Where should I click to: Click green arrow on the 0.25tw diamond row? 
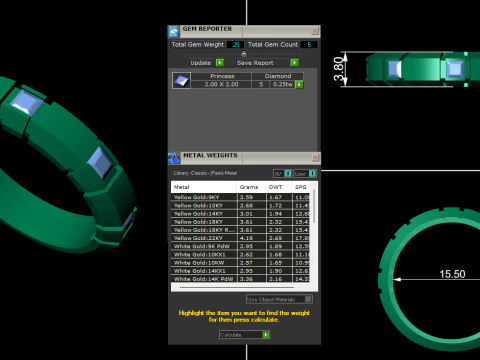pyautogui.click(x=299, y=85)
